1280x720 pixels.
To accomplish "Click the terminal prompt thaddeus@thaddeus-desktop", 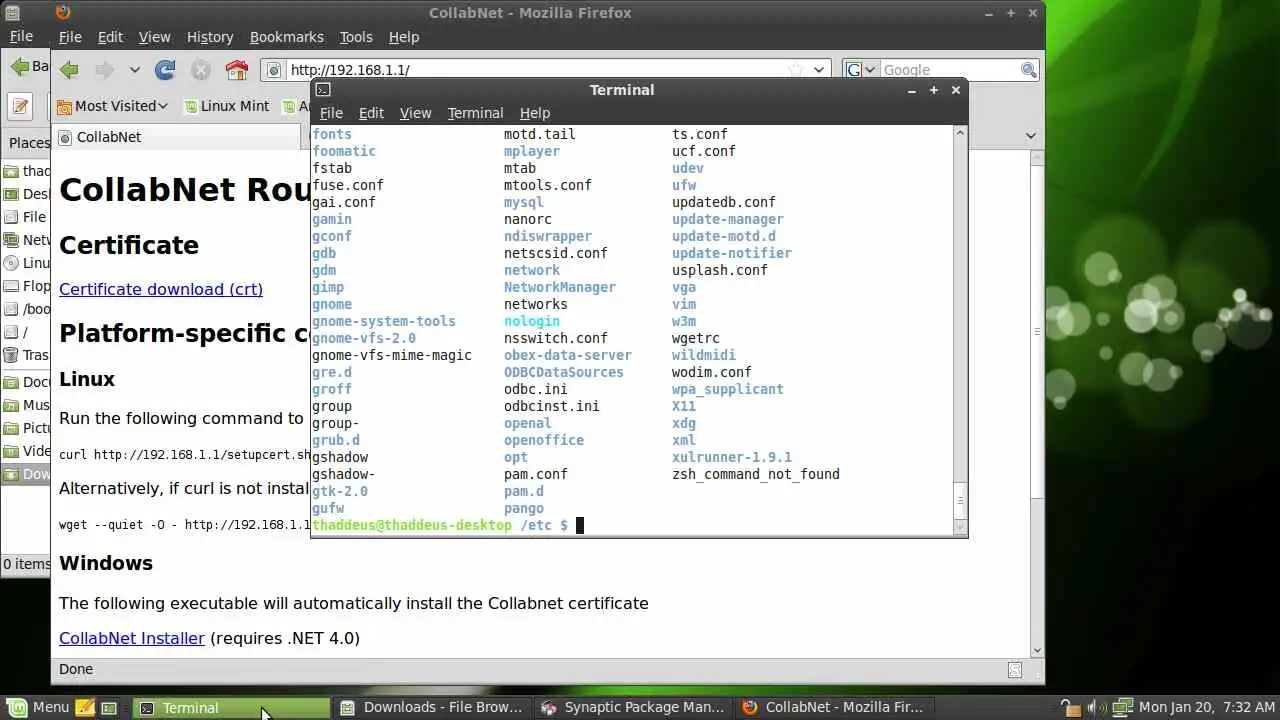I will (412, 525).
